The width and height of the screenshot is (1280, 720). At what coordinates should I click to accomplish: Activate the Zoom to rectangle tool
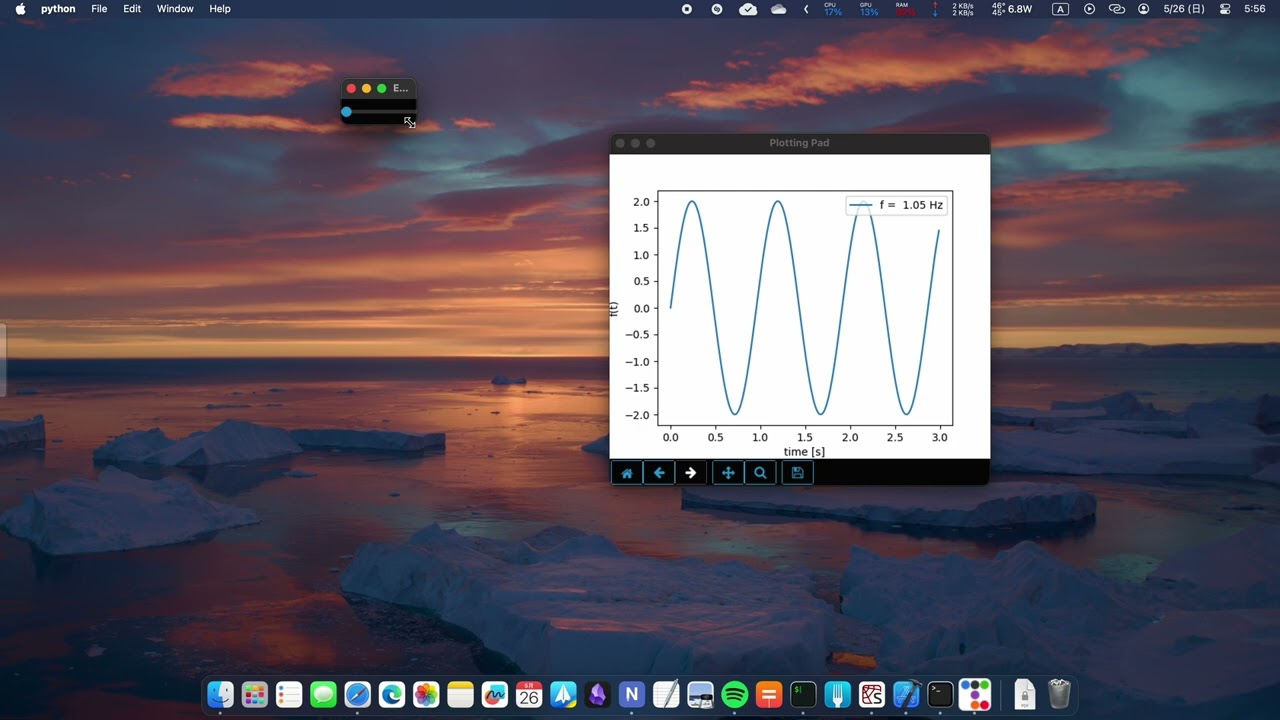click(x=760, y=473)
